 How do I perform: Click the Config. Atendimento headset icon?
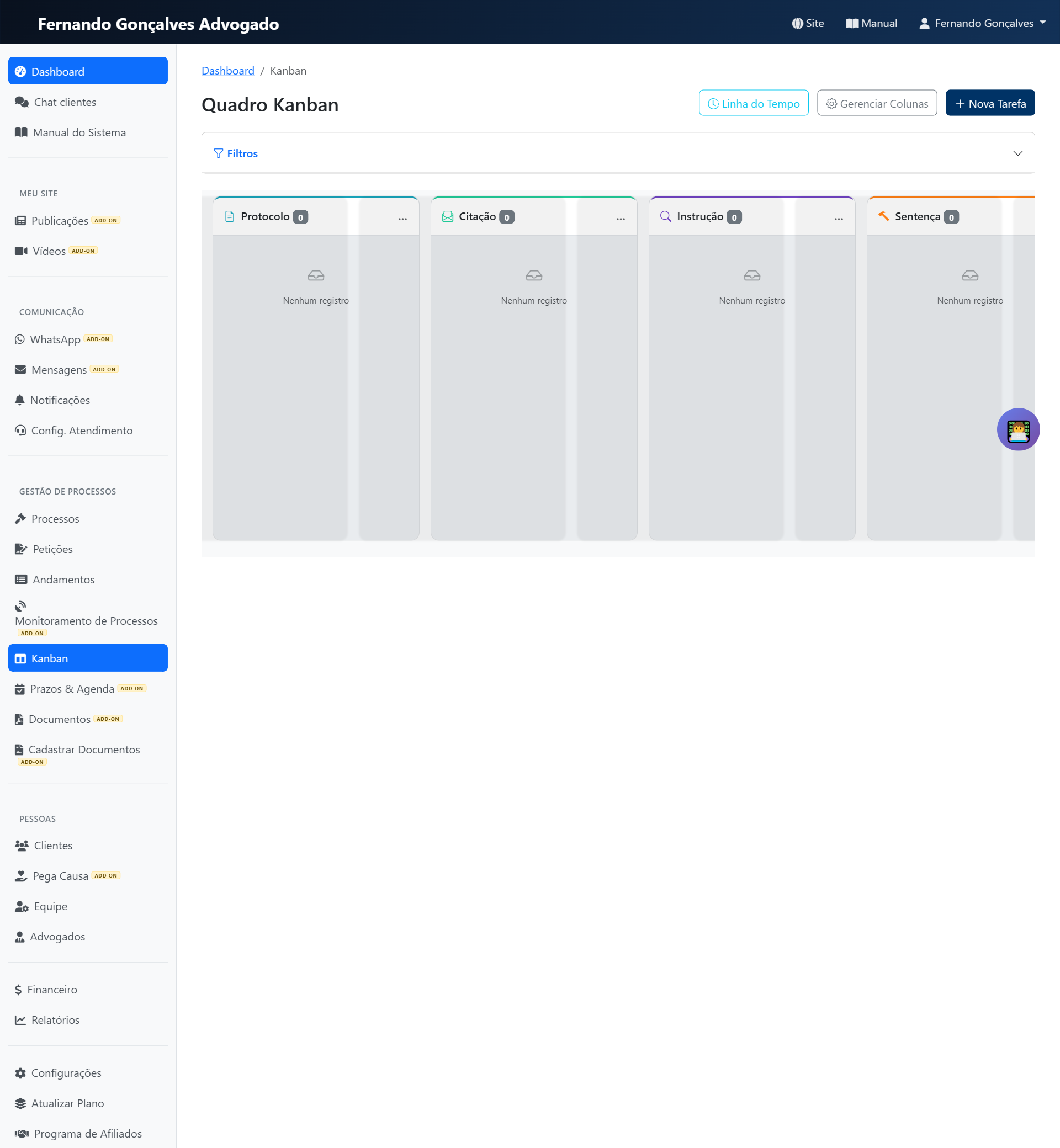point(20,430)
